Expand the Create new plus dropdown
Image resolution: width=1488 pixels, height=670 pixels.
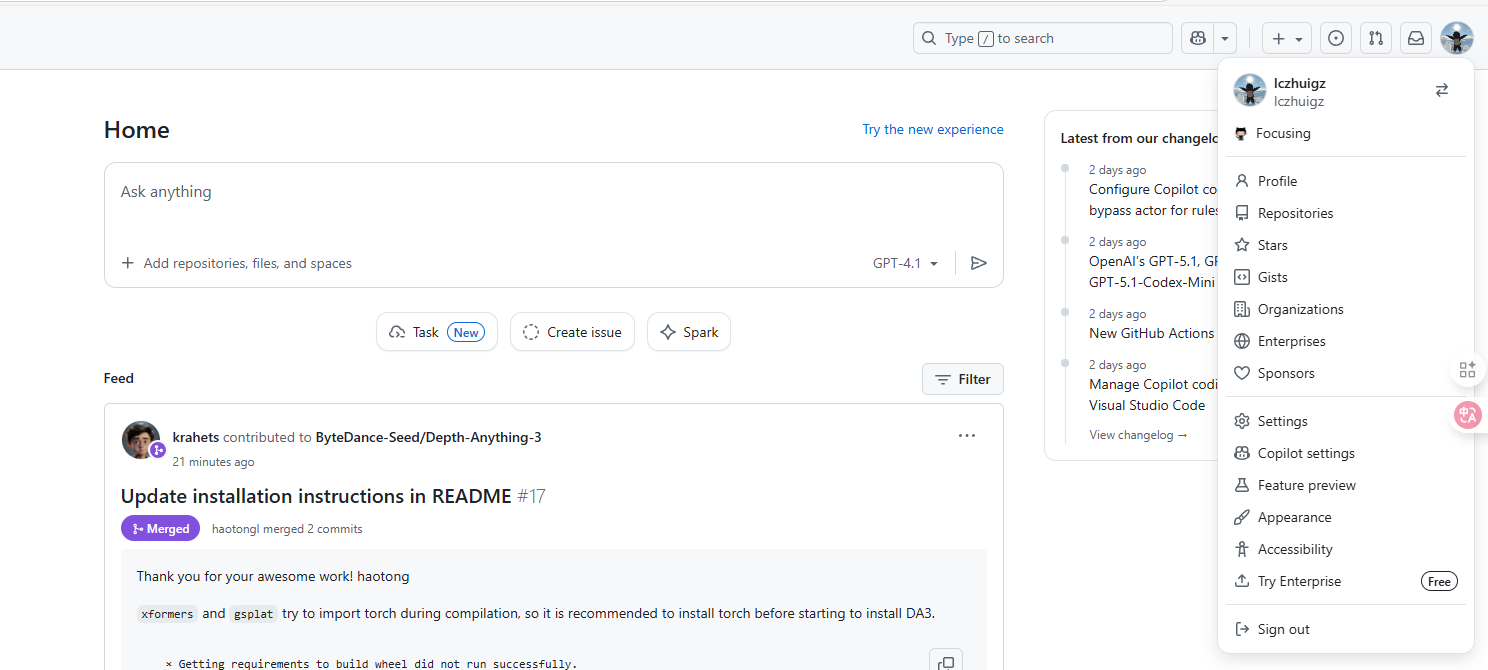pyautogui.click(x=1287, y=39)
